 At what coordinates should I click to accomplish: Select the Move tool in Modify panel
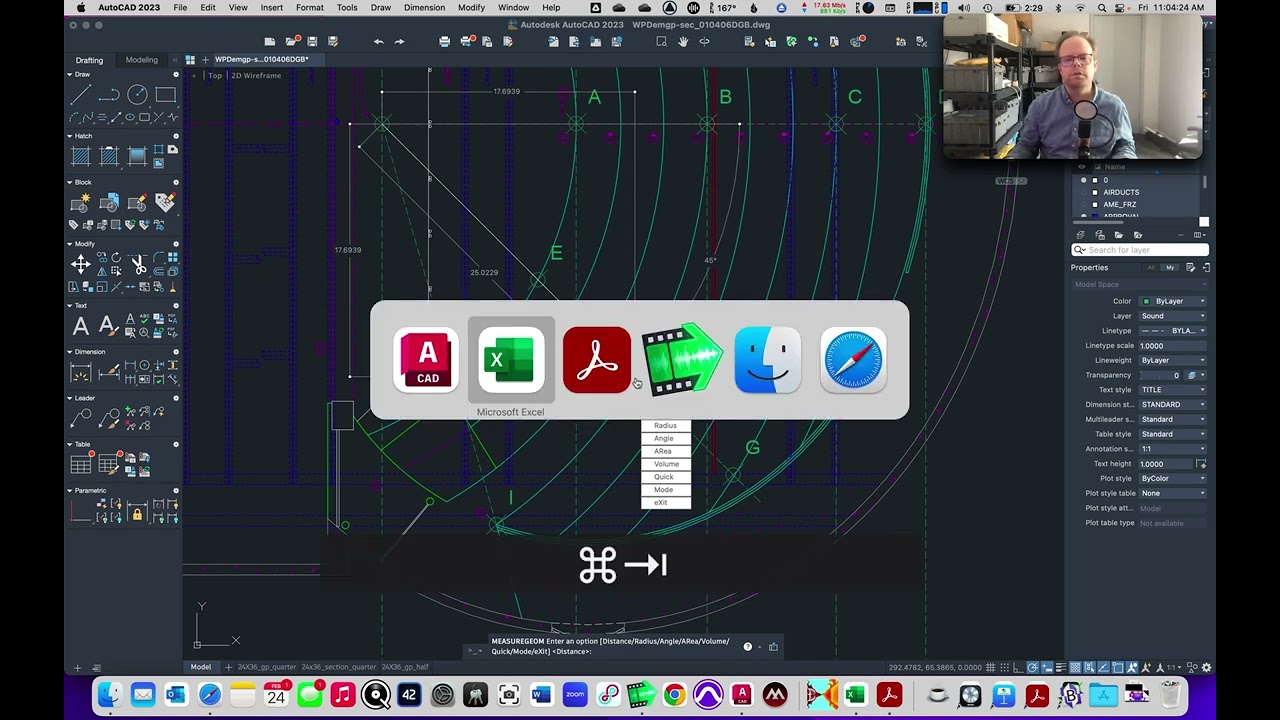[x=81, y=264]
